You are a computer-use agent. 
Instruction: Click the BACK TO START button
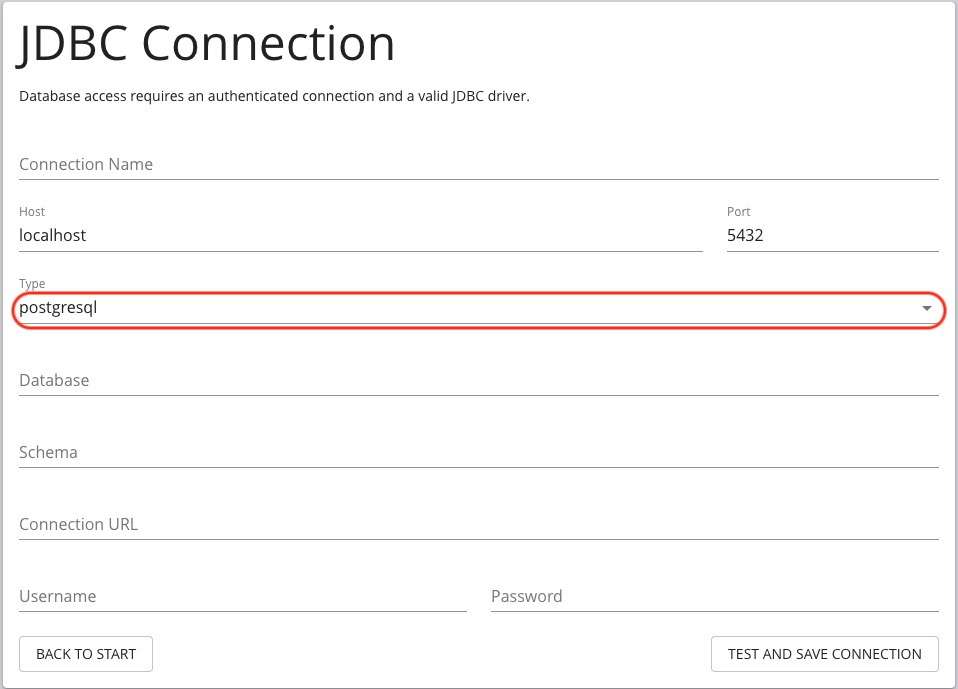pyautogui.click(x=86, y=654)
